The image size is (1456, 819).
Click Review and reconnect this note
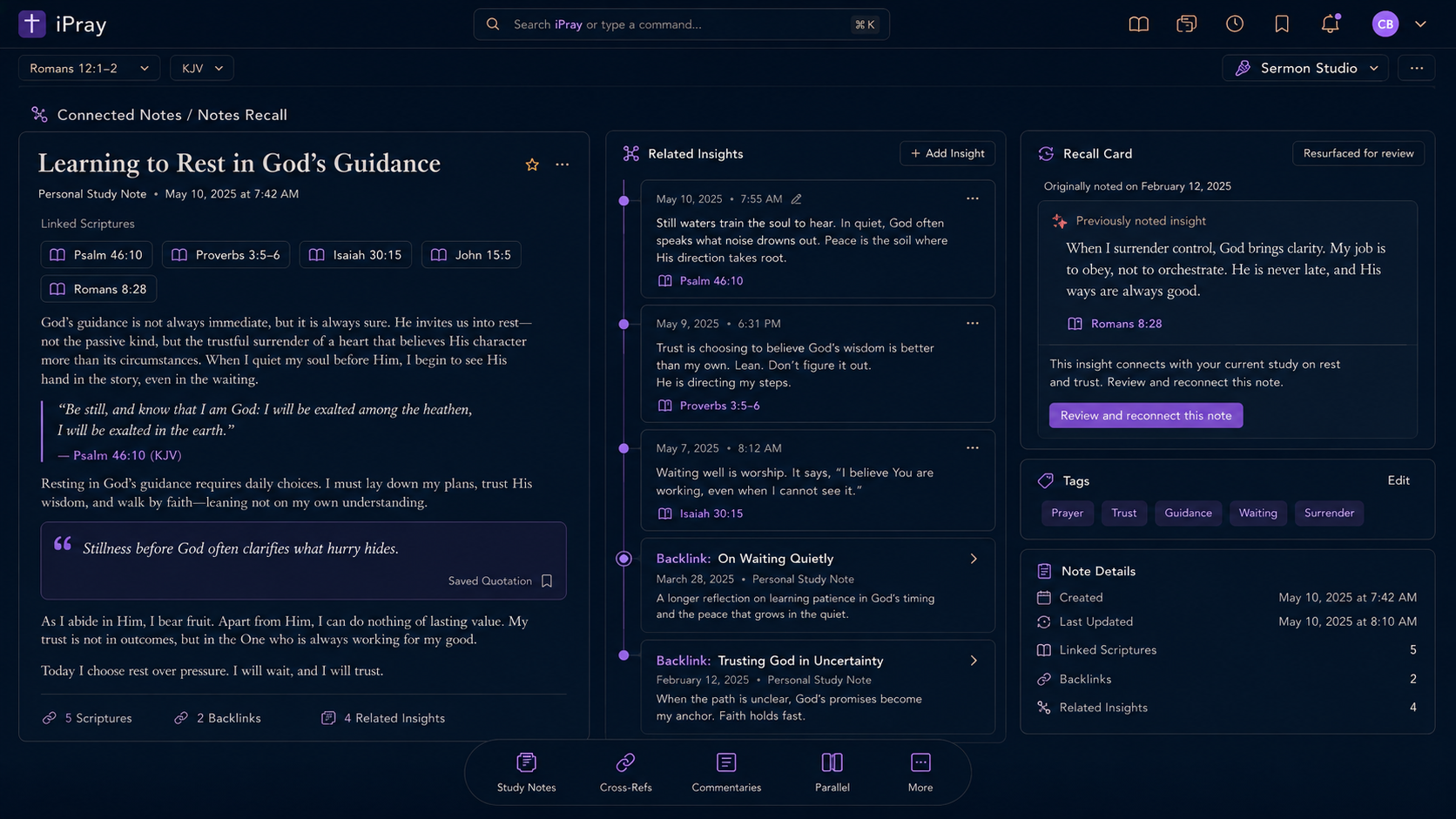[1146, 415]
